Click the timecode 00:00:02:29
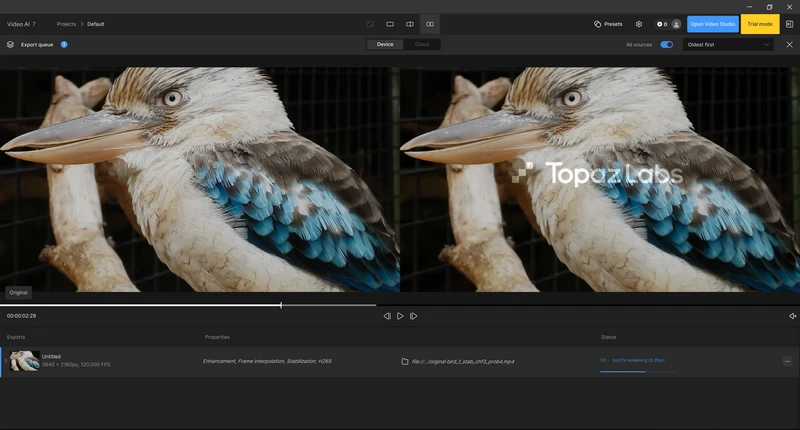 point(21,316)
